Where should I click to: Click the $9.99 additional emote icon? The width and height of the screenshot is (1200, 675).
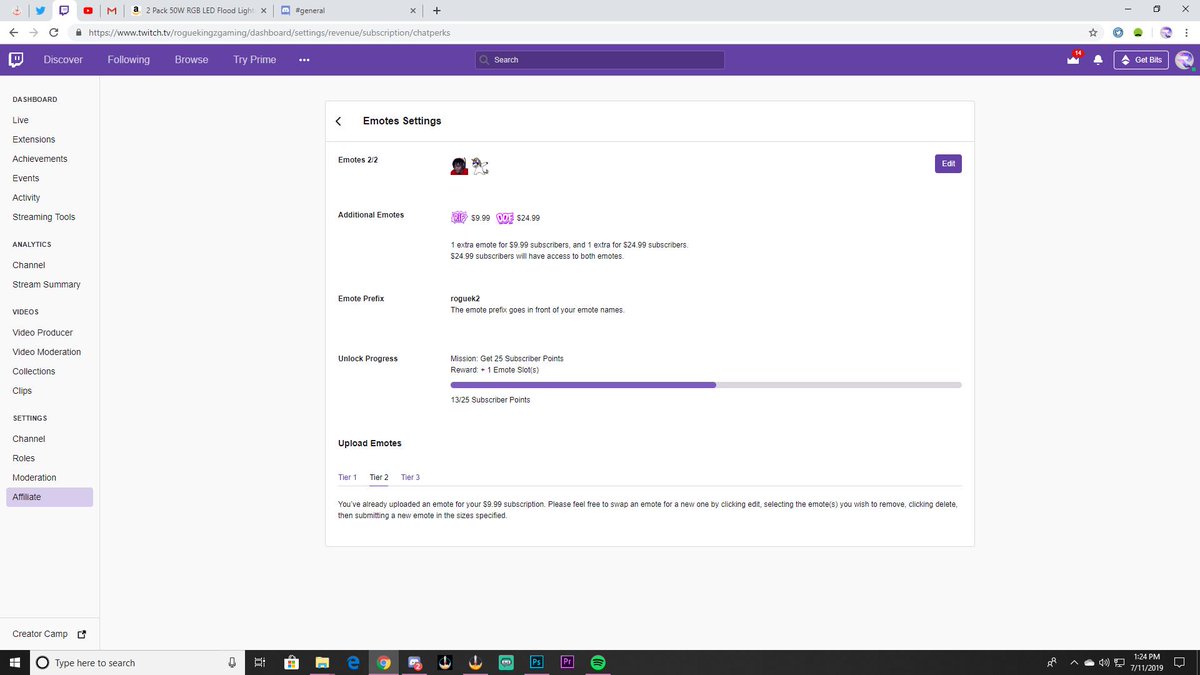tap(459, 217)
